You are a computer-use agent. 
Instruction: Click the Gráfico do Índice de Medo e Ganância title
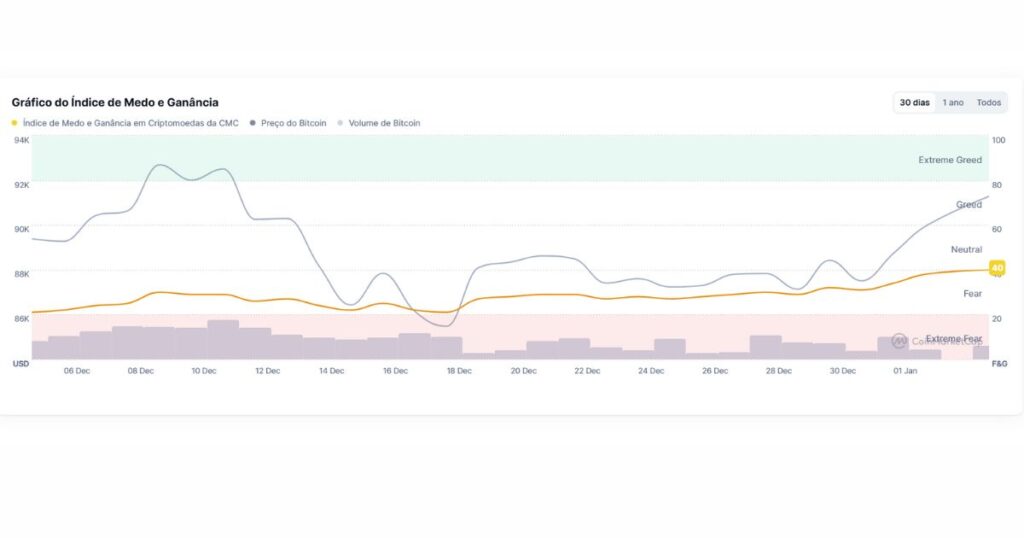[115, 102]
